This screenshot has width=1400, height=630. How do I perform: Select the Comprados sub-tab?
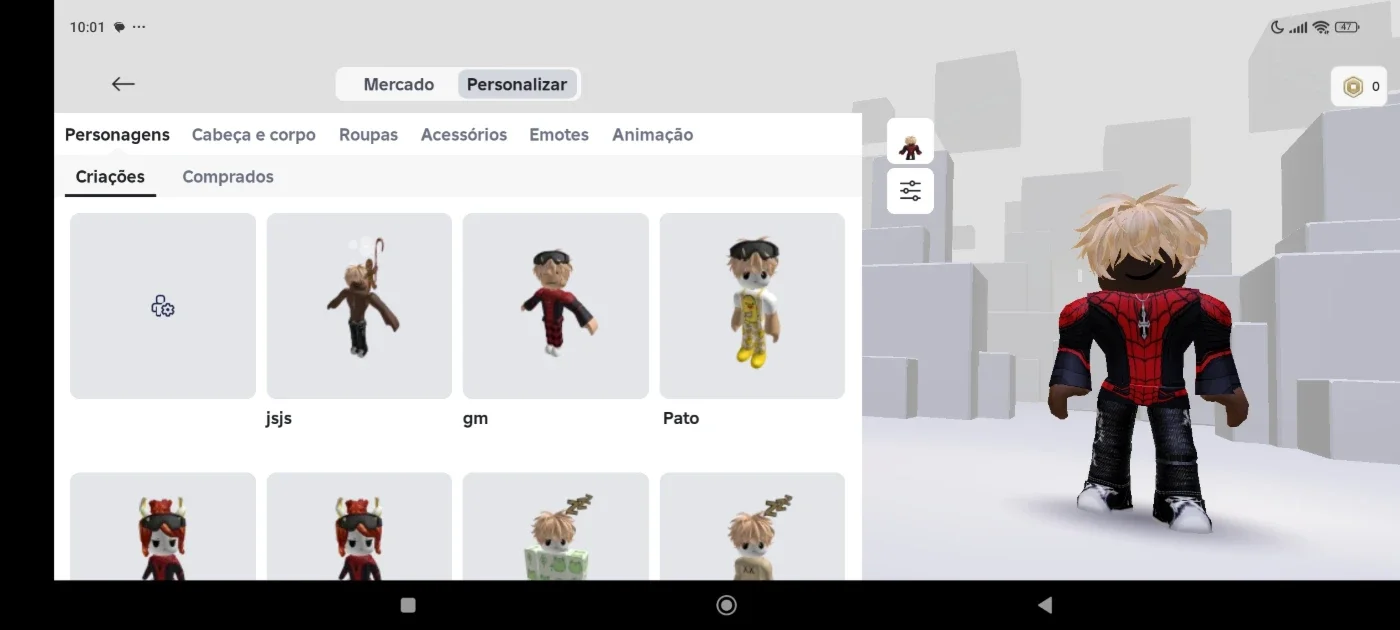(x=228, y=177)
